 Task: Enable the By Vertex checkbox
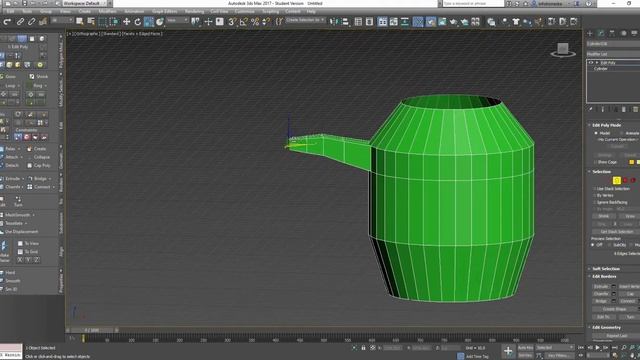coord(594,196)
